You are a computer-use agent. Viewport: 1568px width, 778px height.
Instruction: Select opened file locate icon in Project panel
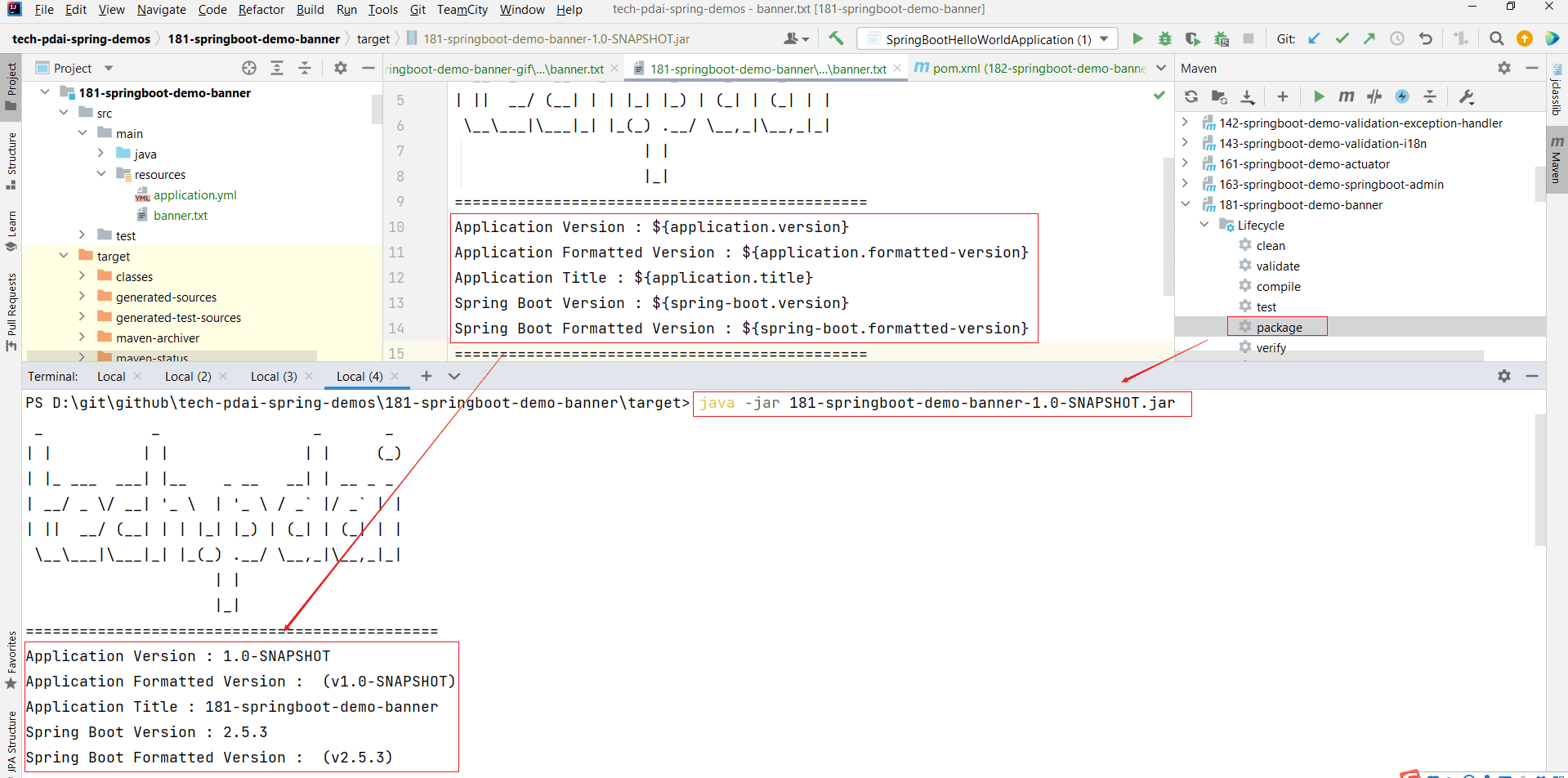pos(249,68)
